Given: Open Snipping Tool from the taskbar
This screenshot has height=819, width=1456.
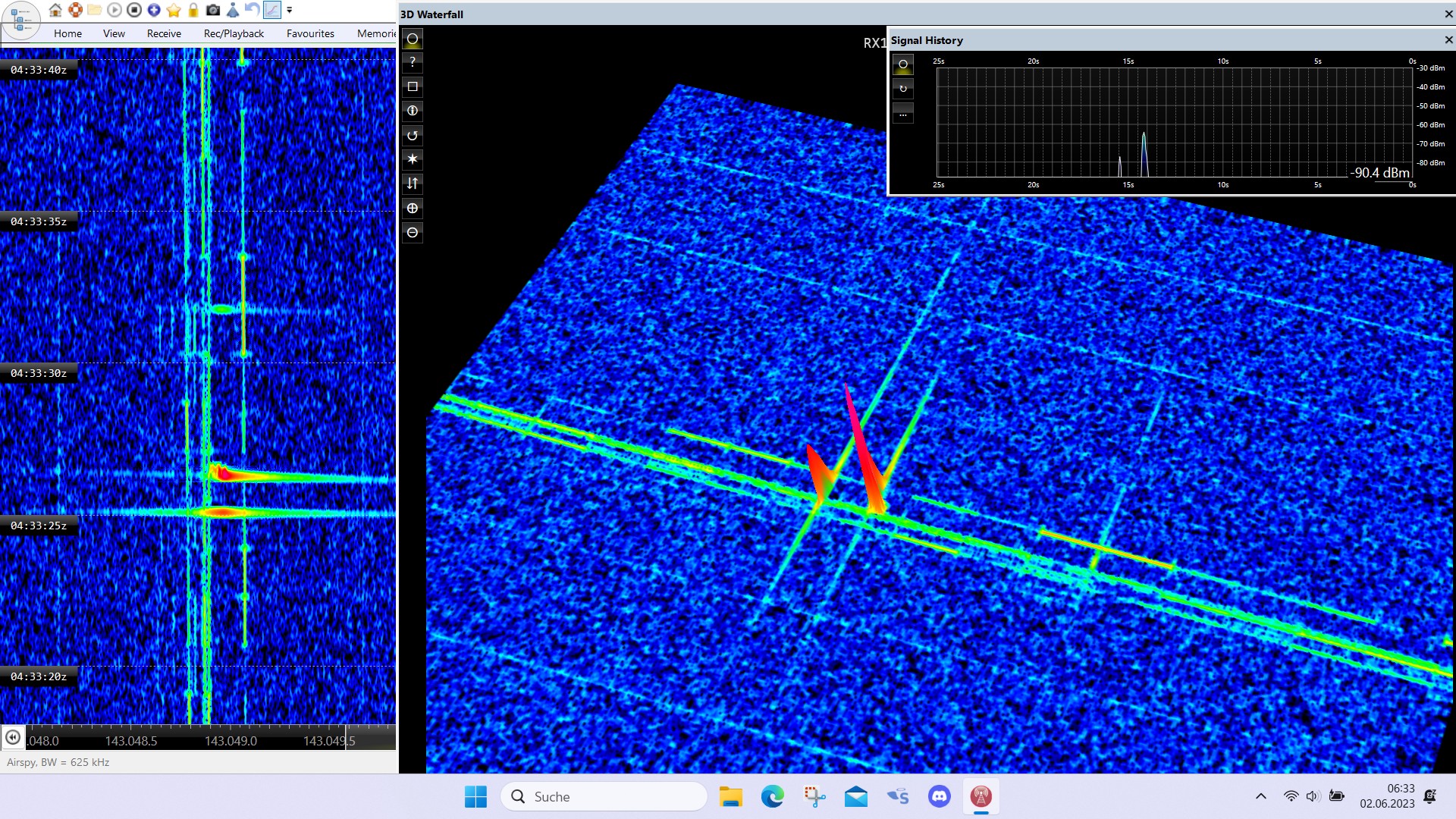Looking at the screenshot, I should pyautogui.click(x=814, y=797).
